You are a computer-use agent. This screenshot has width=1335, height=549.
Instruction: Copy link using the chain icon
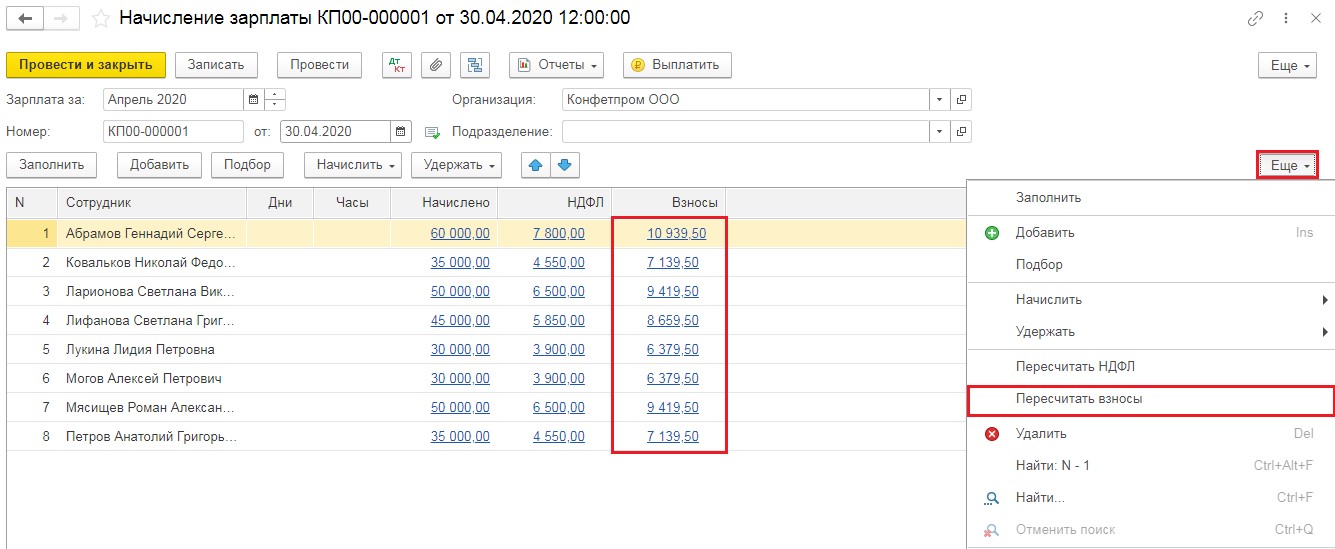point(1255,19)
